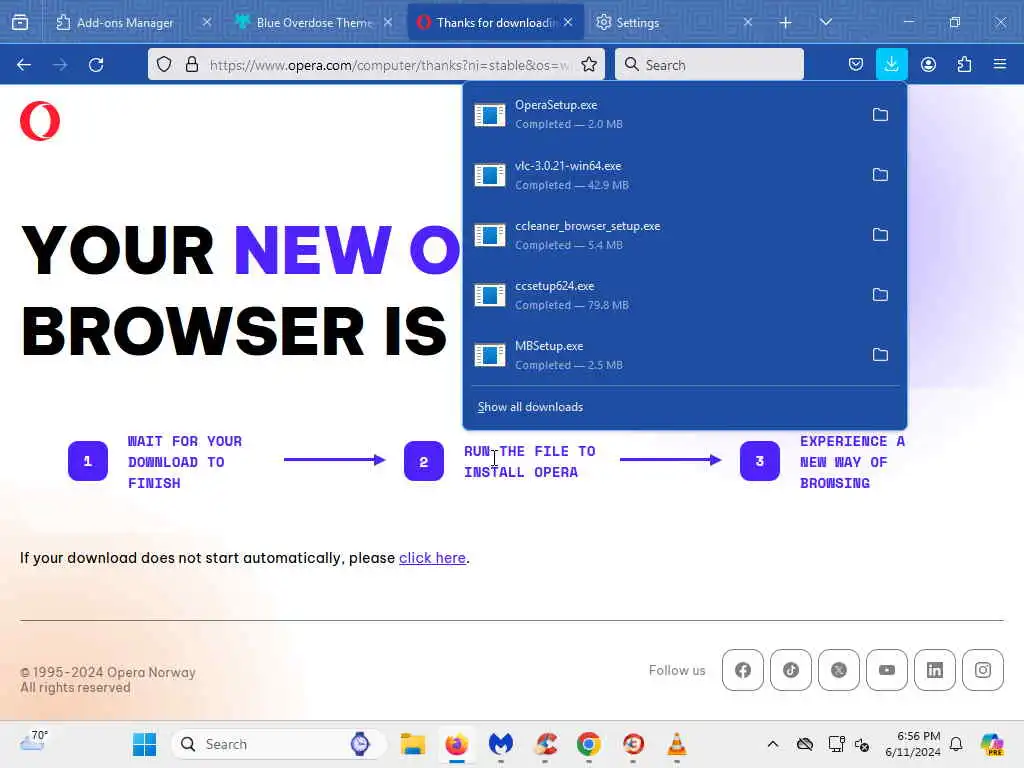
Task: Click the Opera logo on page
Action: coord(40,121)
